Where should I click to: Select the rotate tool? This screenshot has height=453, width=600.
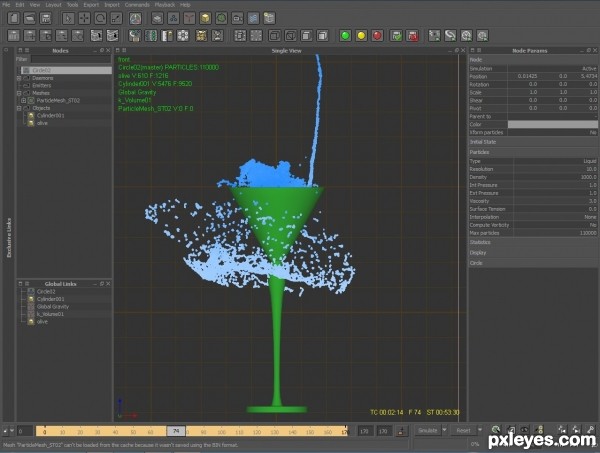pyautogui.click(x=100, y=18)
